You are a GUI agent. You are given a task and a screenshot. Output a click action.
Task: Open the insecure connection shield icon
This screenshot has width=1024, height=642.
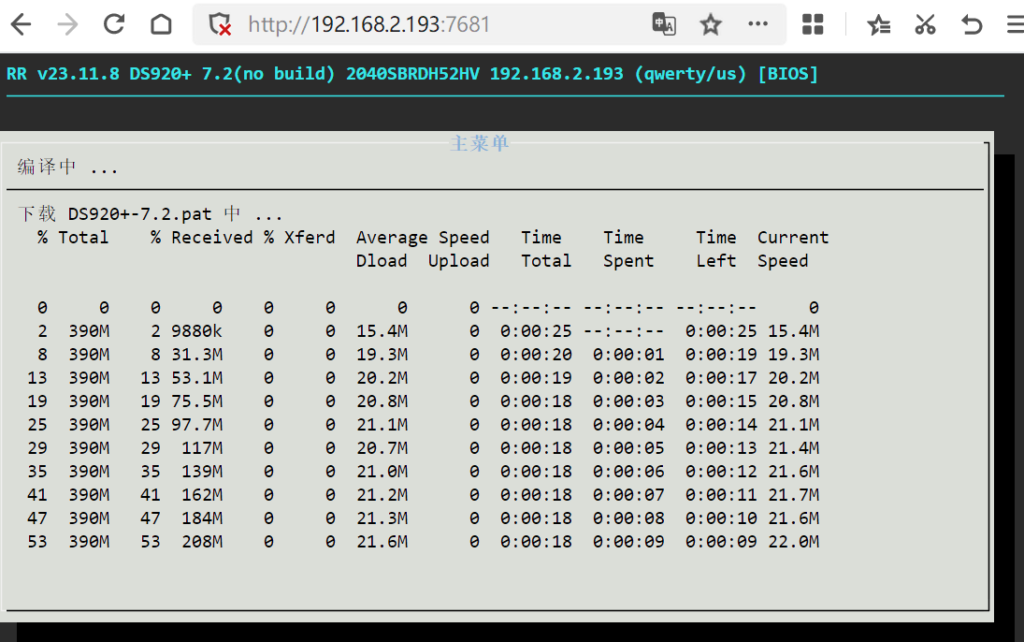[219, 25]
